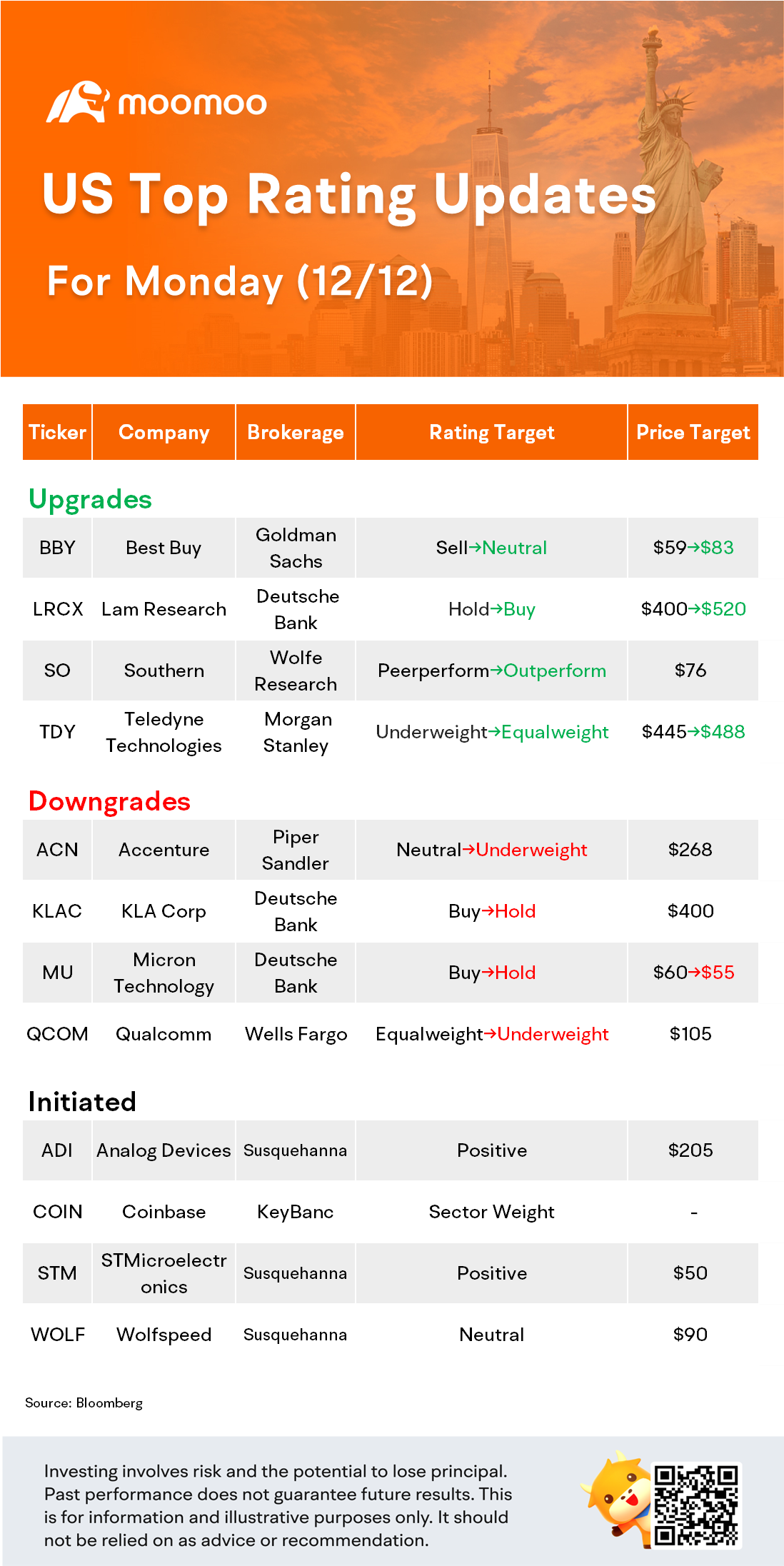This screenshot has width=784, height=1566.
Task: Click the Downgrades section heading
Action: click(109, 801)
